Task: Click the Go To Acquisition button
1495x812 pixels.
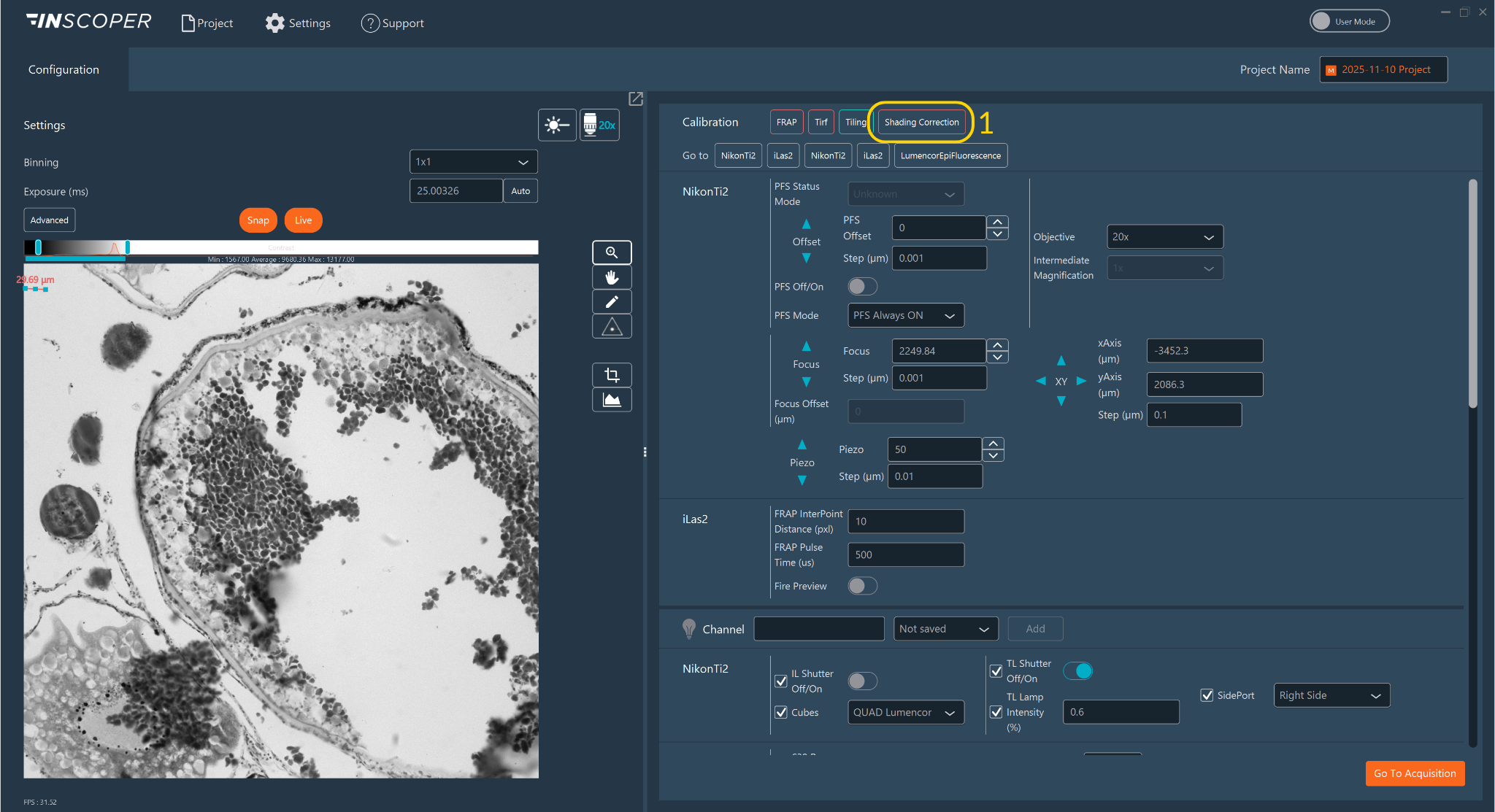Action: point(1414,773)
